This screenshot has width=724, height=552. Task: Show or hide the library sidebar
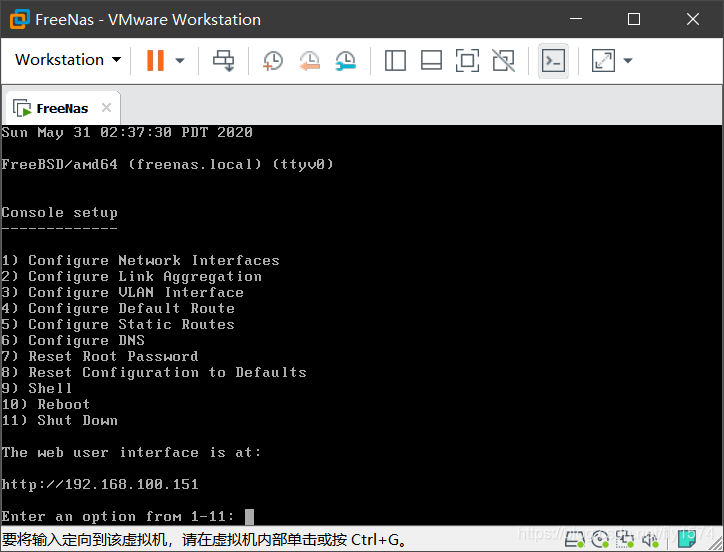point(395,61)
